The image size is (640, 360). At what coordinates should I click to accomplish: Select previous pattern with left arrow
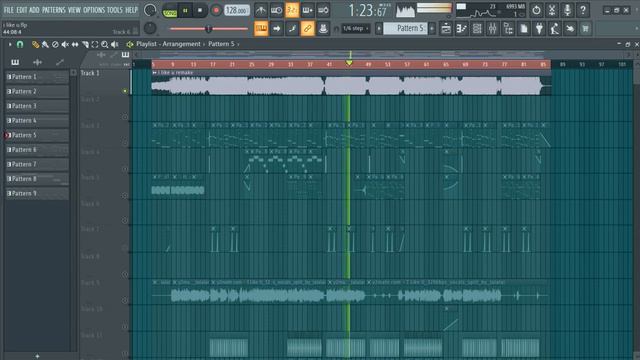[x=379, y=29]
